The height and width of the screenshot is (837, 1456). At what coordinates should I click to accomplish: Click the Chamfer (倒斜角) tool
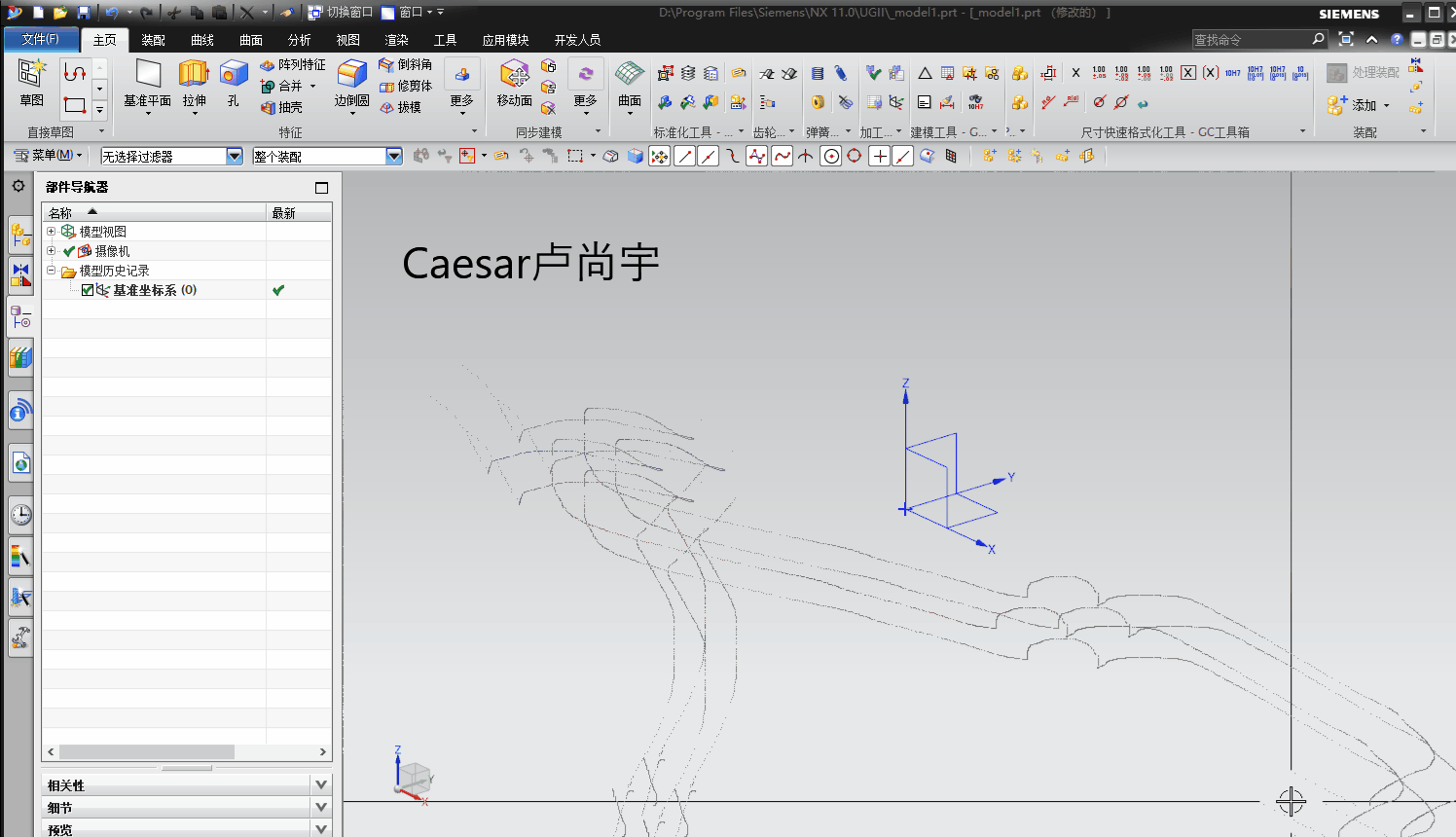pos(406,64)
